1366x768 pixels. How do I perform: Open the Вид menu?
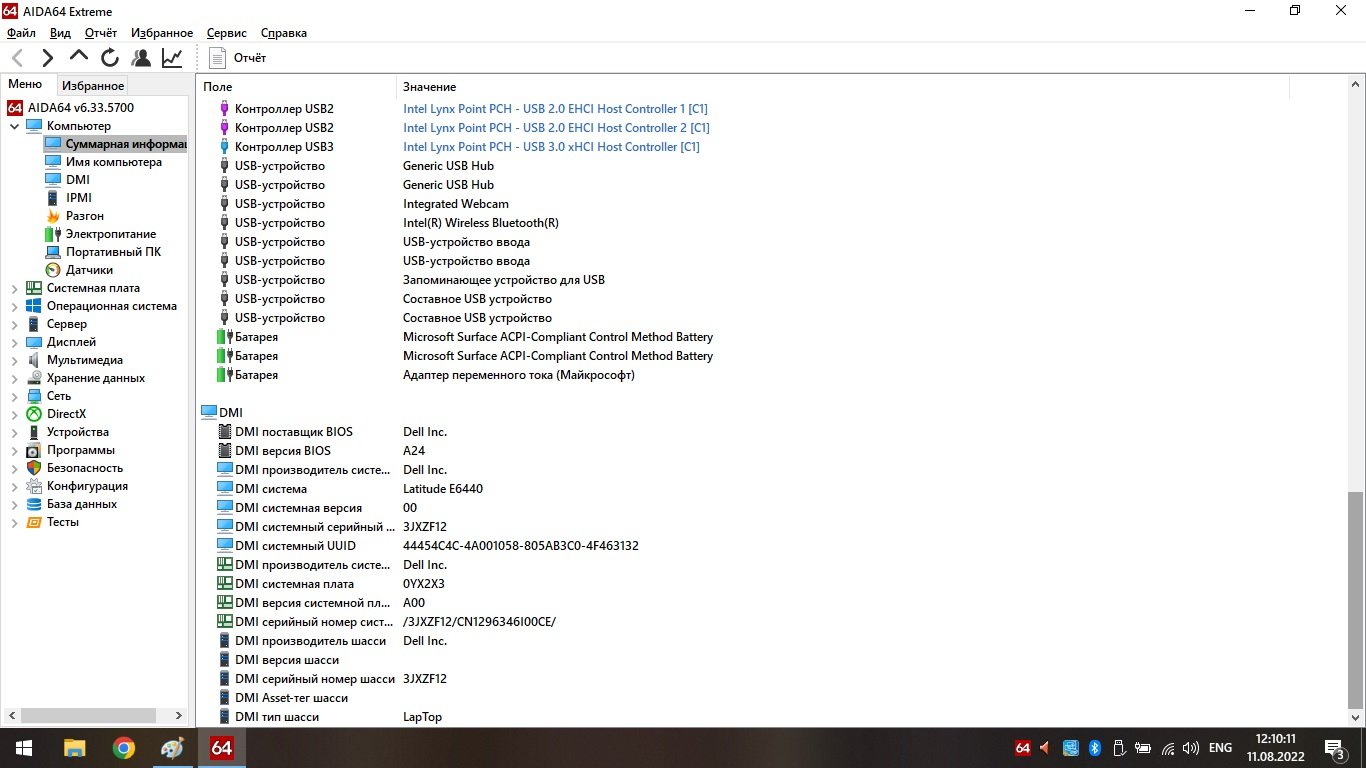(60, 33)
